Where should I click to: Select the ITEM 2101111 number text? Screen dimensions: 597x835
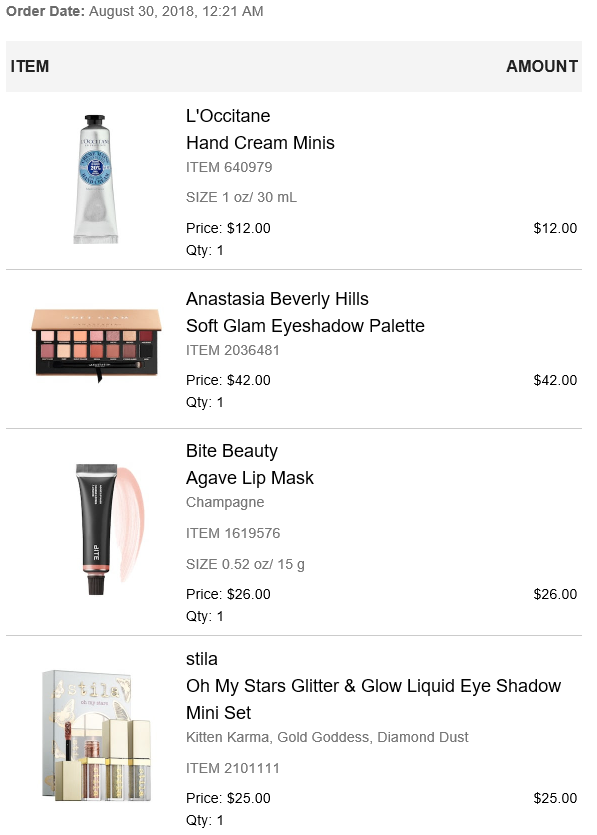(233, 768)
